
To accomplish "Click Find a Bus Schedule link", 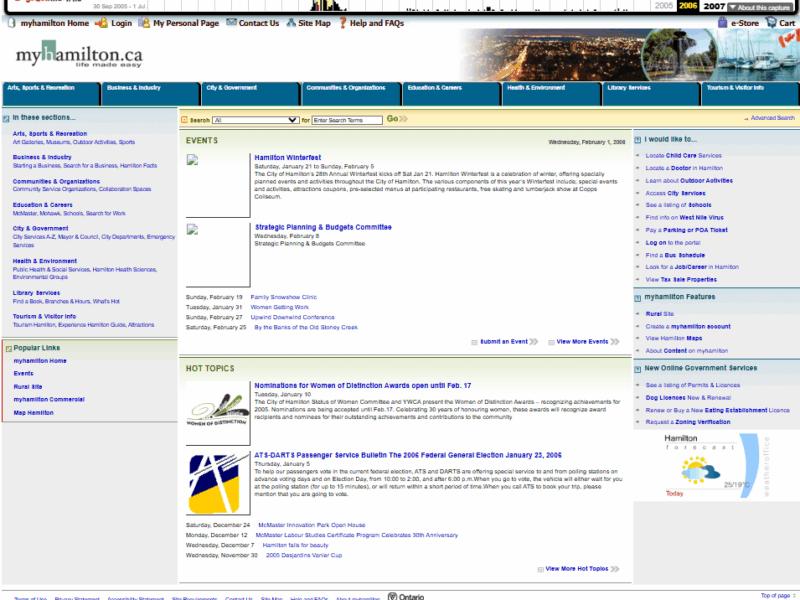I will (675, 255).
